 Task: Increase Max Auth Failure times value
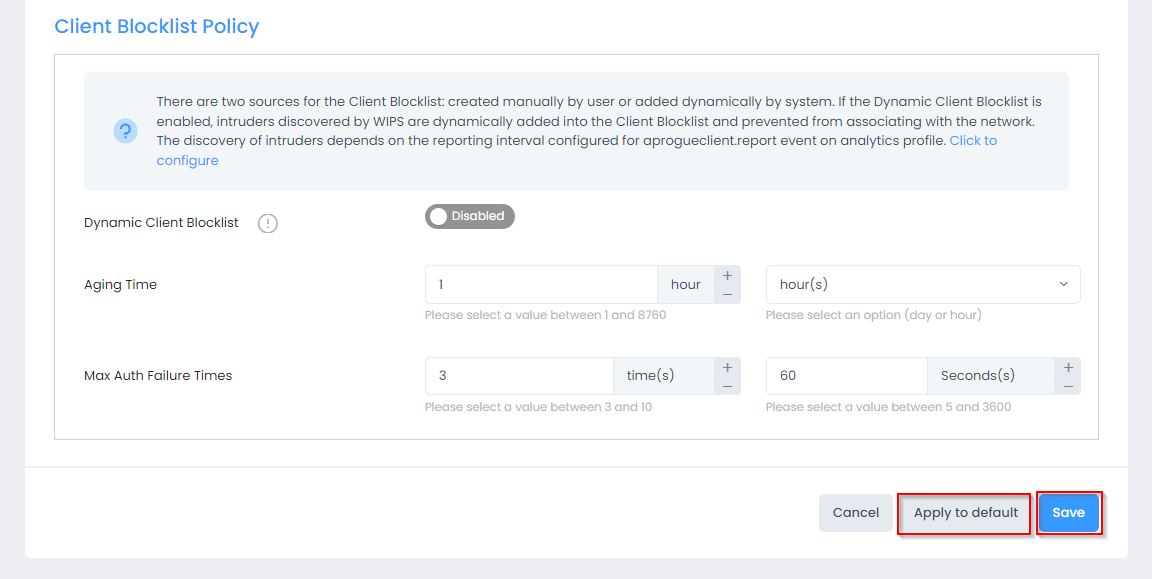[x=727, y=367]
